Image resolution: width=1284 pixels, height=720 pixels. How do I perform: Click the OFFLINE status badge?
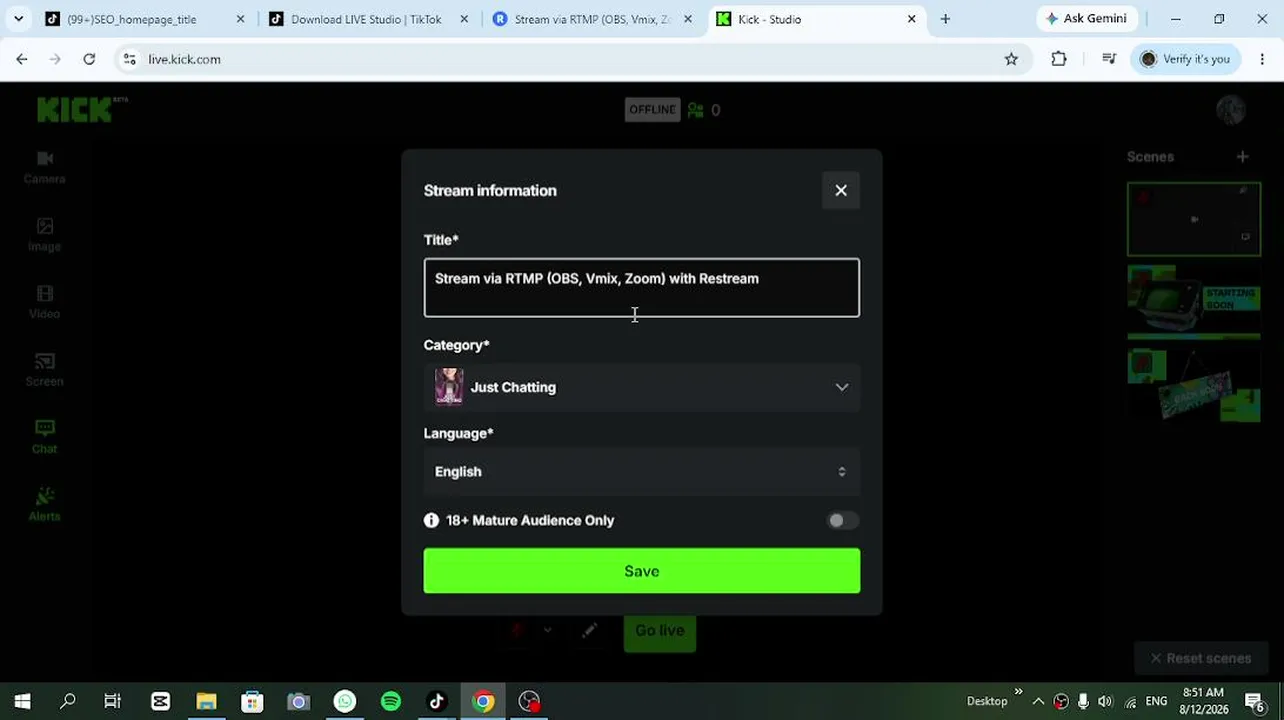(652, 110)
